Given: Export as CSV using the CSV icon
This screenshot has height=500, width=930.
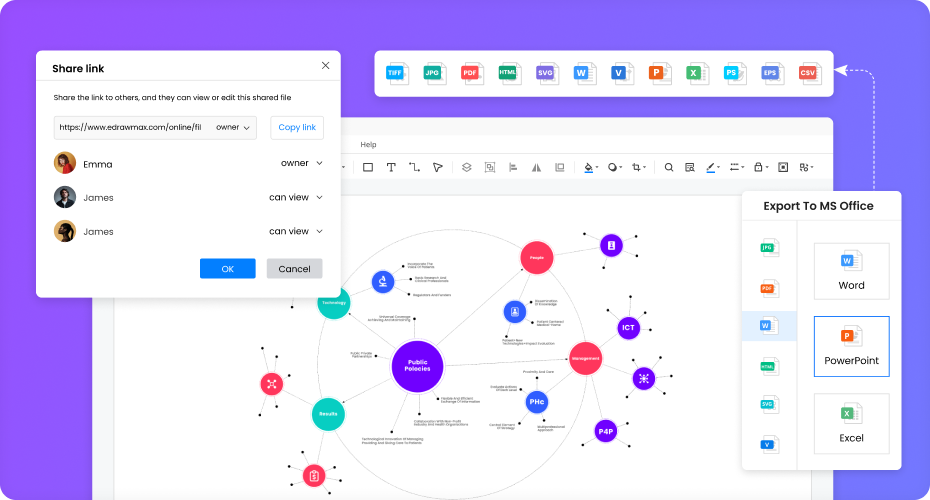Looking at the screenshot, I should pos(808,73).
